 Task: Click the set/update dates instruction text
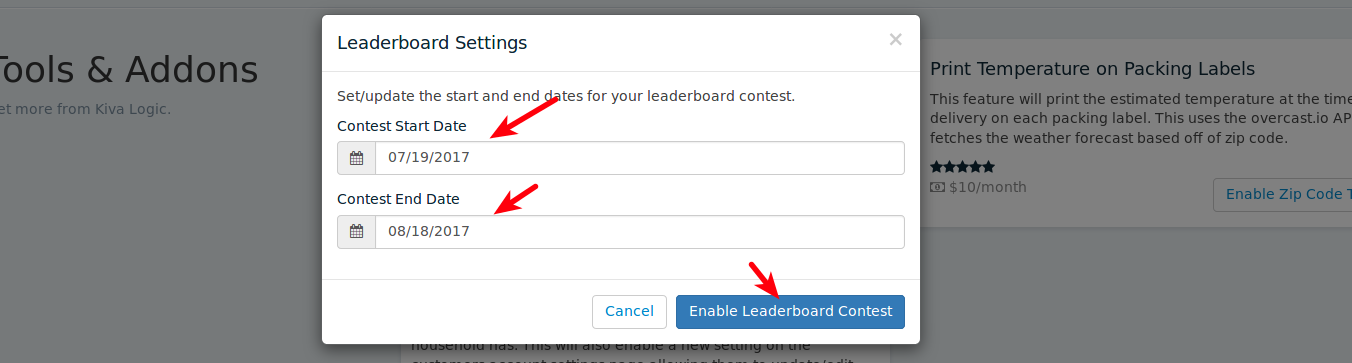point(566,97)
